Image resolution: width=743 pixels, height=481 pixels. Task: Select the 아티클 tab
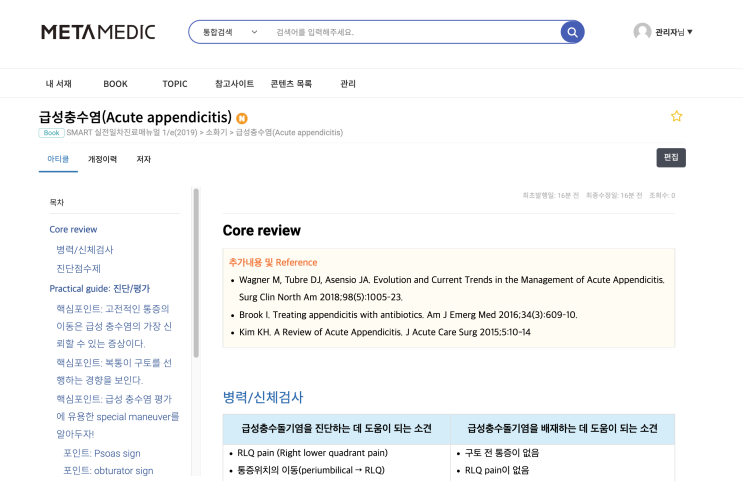click(58, 159)
